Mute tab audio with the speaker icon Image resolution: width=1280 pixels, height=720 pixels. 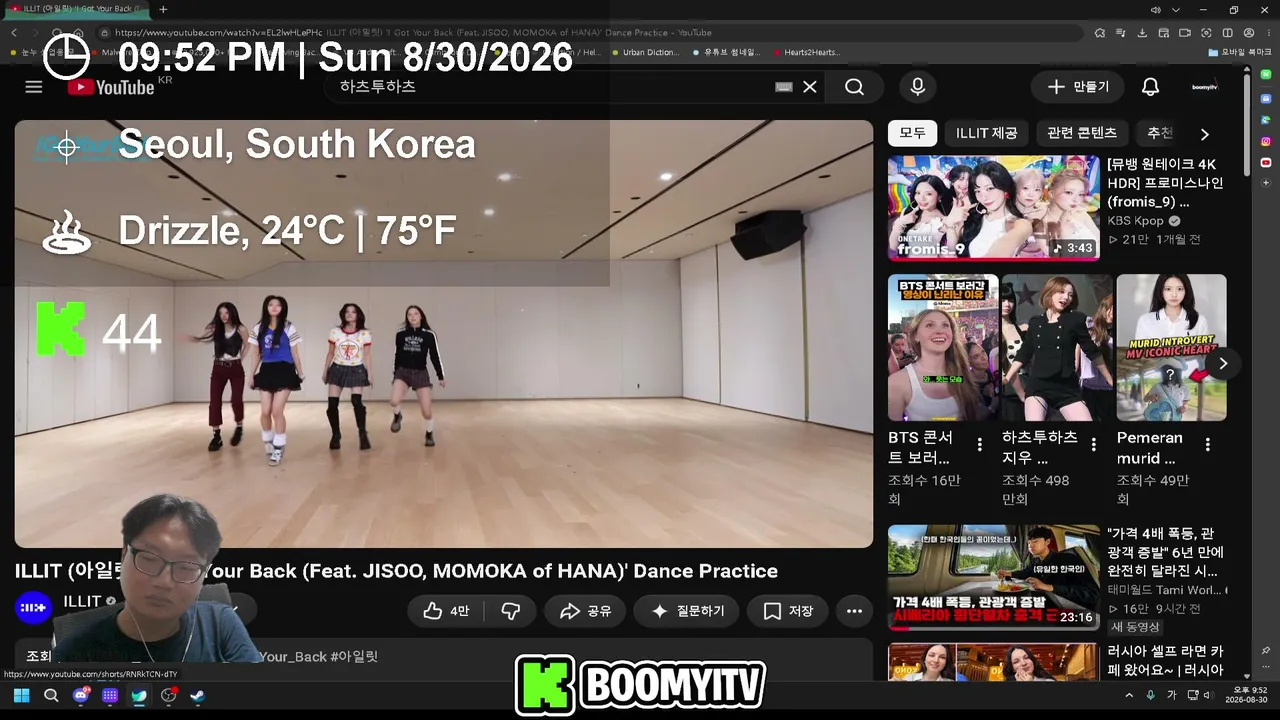(x=1156, y=10)
